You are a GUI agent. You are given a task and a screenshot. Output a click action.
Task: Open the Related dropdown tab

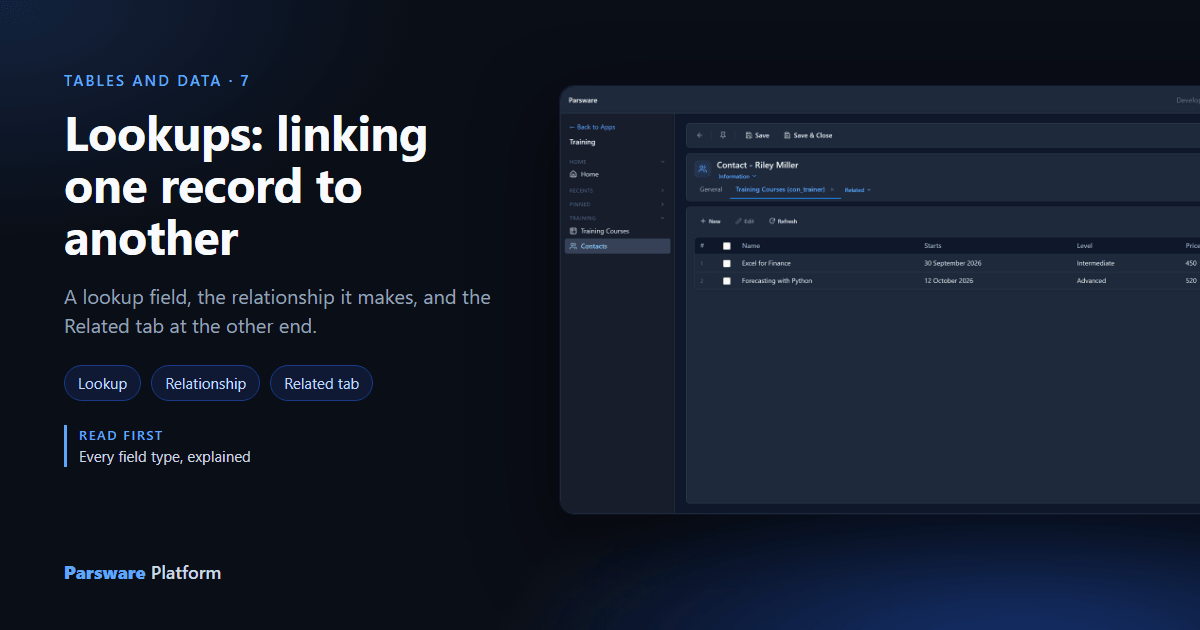pyautogui.click(x=857, y=189)
